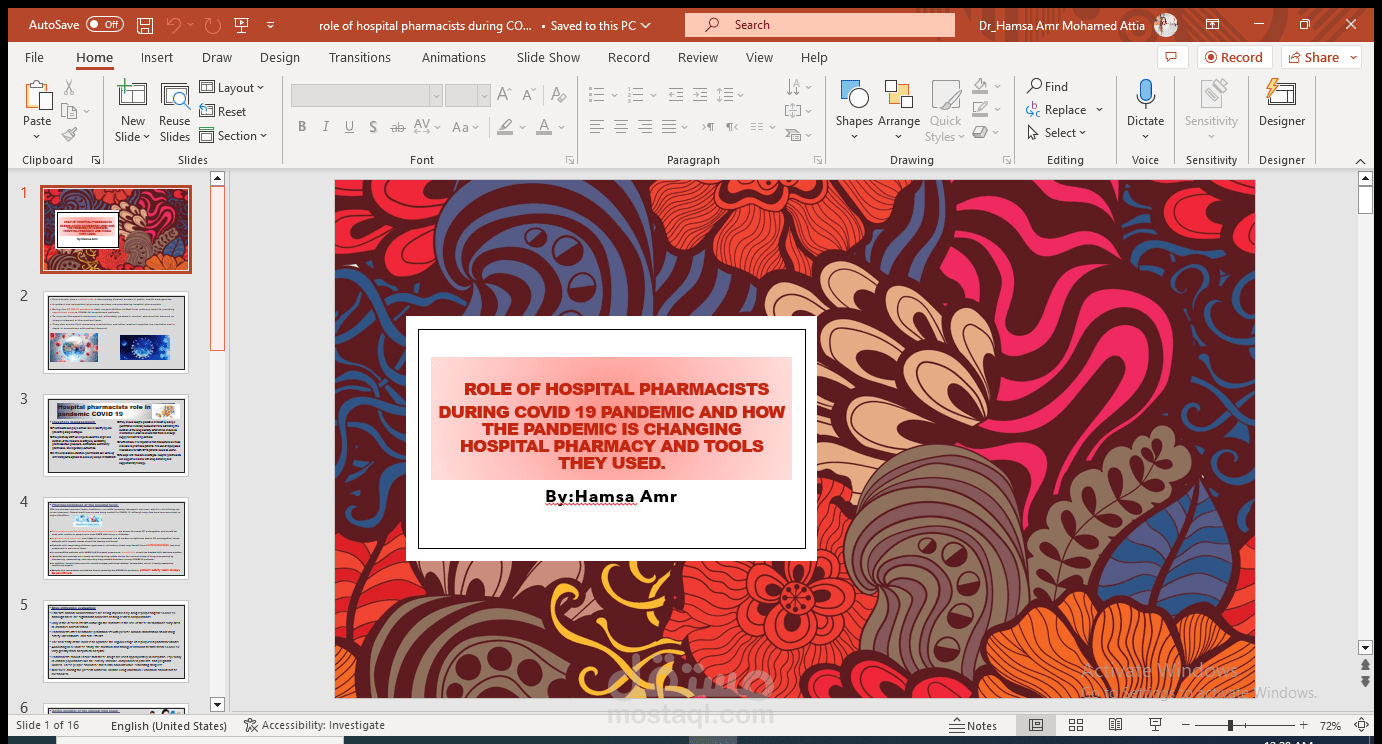The width and height of the screenshot is (1382, 744).
Task: Click the Cut scissors icon
Action: (69, 88)
